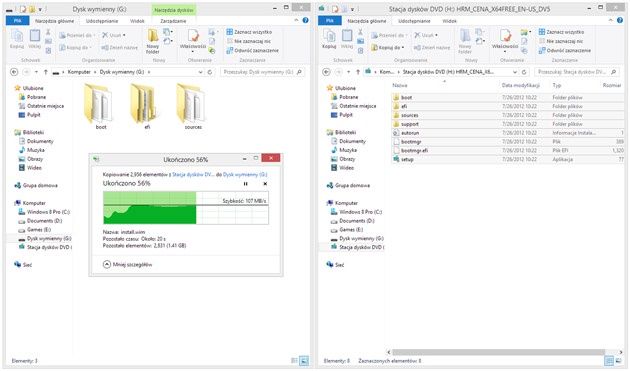630x371 pixels.
Task: Click horizontal scrollbar in DVD window
Action: (498, 352)
